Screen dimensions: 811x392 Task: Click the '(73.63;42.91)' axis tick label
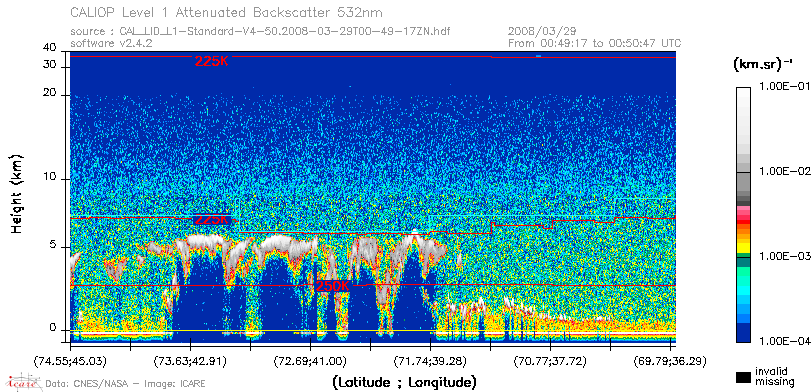click(x=190, y=361)
